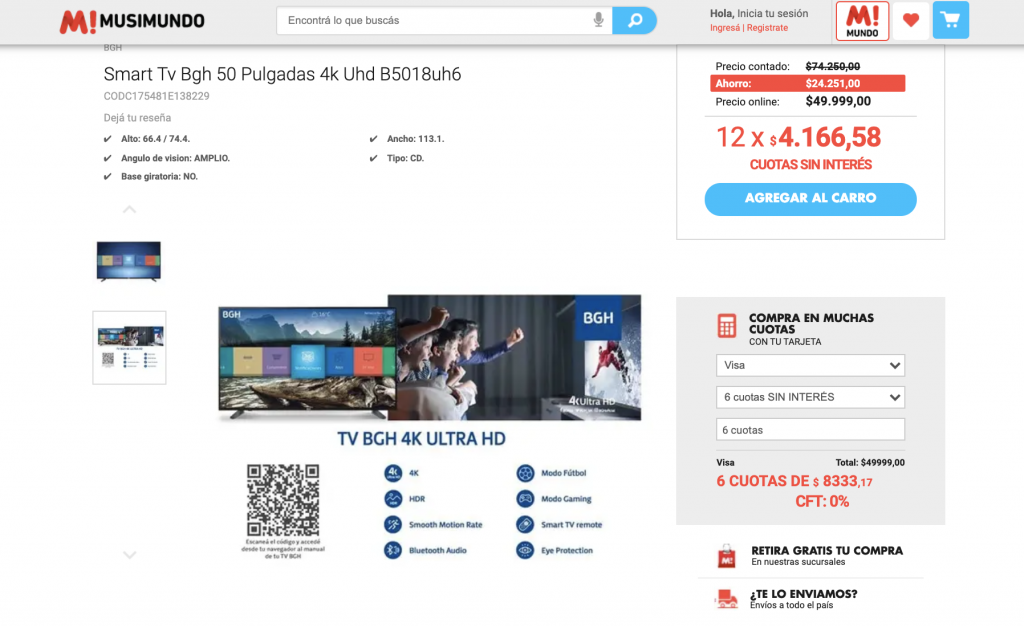Click the 6 CUOTAS DE $8333,17 text
Viewport: 1024px width, 627px height.
(794, 481)
